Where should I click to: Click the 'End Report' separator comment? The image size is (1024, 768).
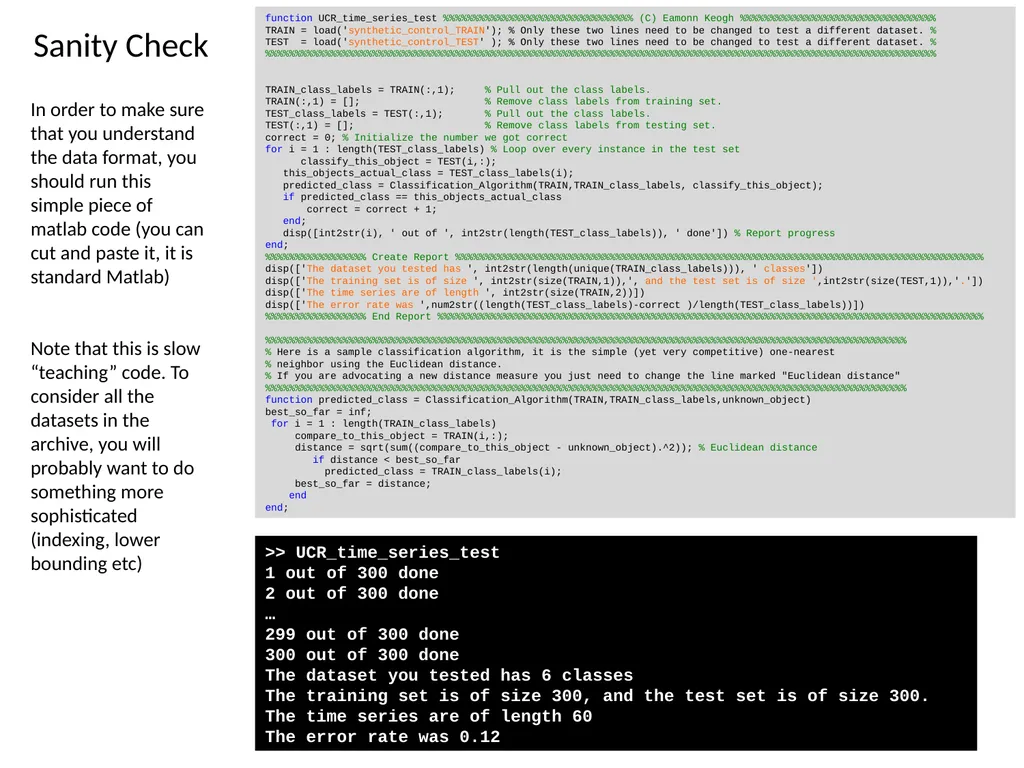624,317
